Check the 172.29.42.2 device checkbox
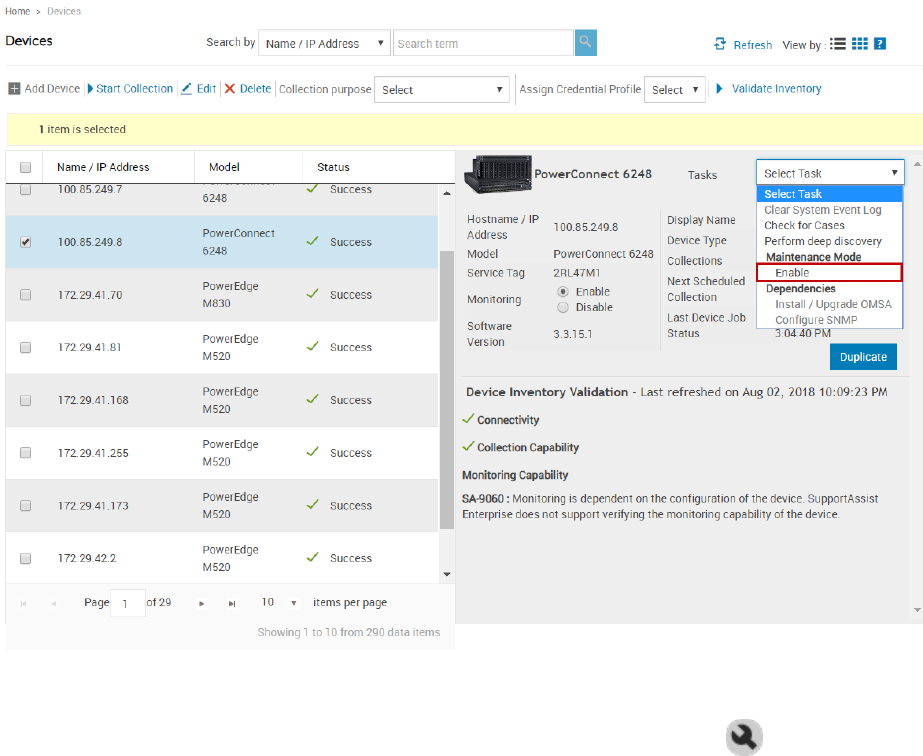923x756 pixels. [25, 558]
